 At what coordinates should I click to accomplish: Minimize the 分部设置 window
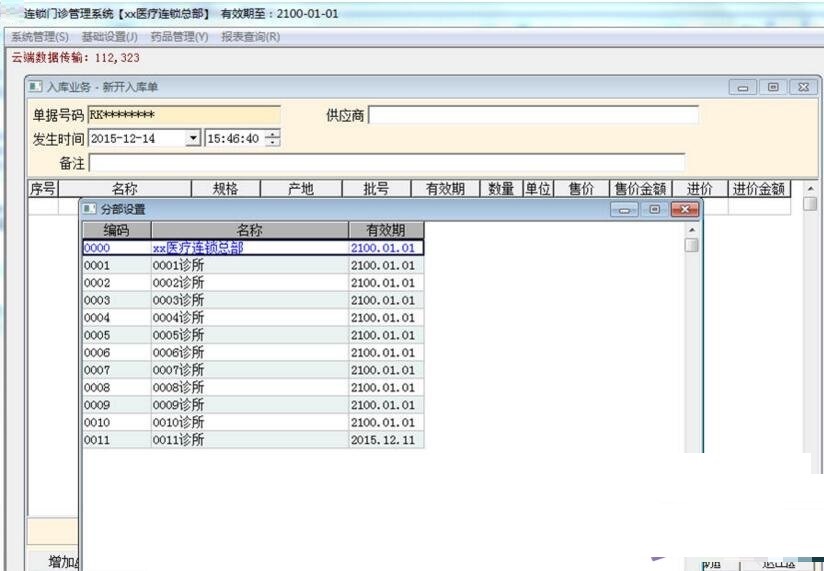click(x=624, y=209)
